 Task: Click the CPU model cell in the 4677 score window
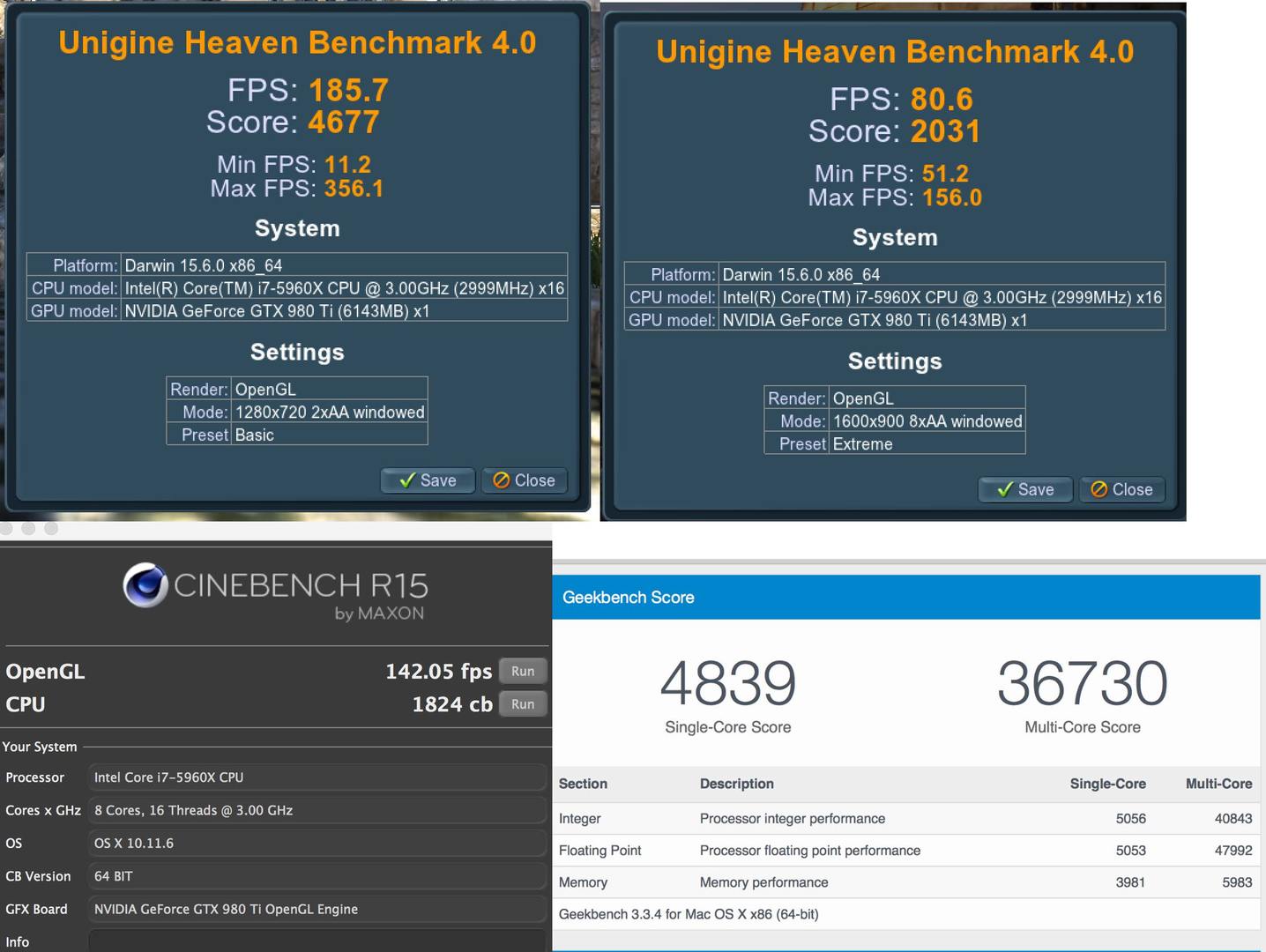click(344, 288)
